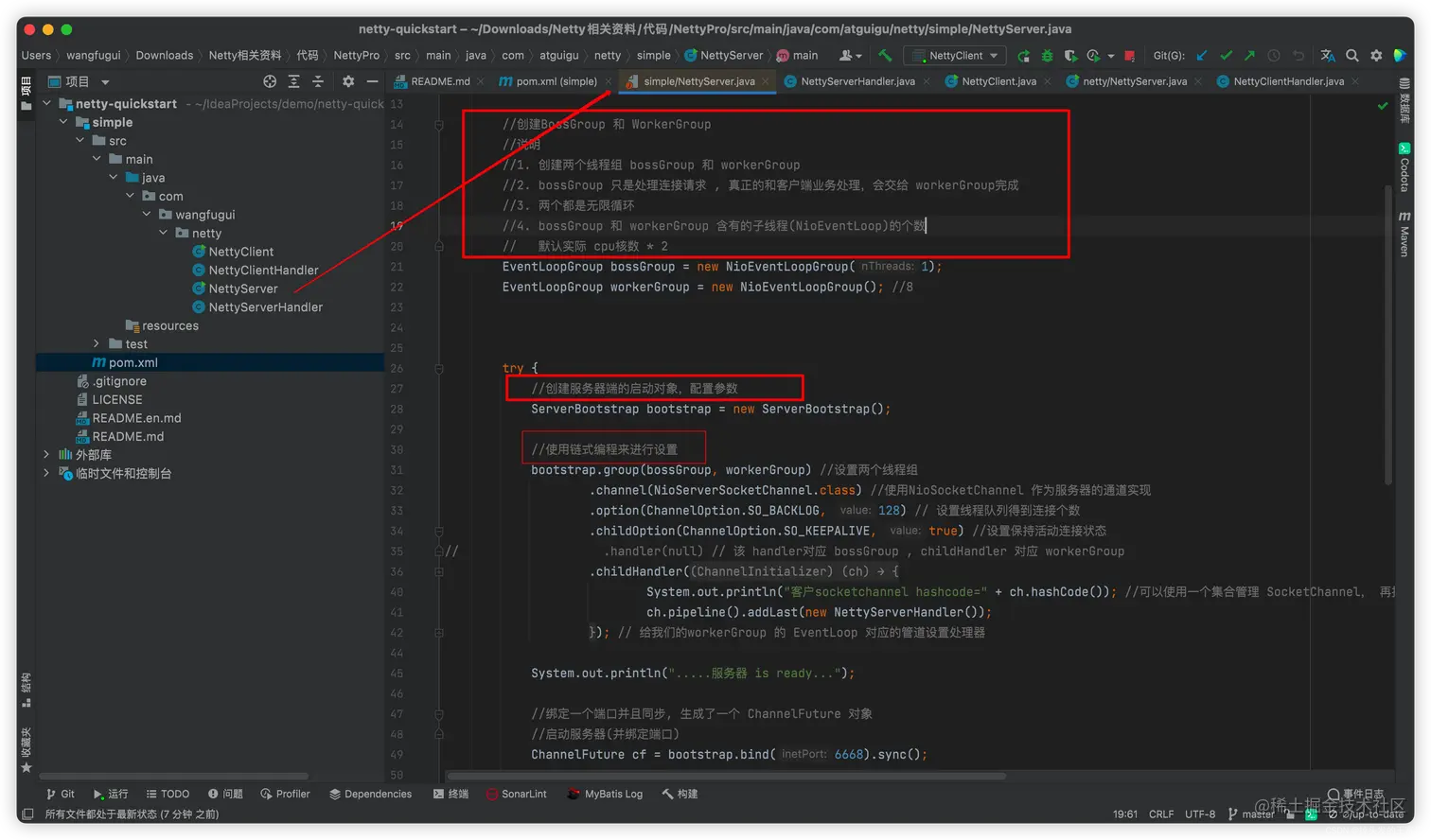Click the Run with Coverage icon
Image resolution: width=1431 pixels, height=840 pixels.
[1070, 56]
